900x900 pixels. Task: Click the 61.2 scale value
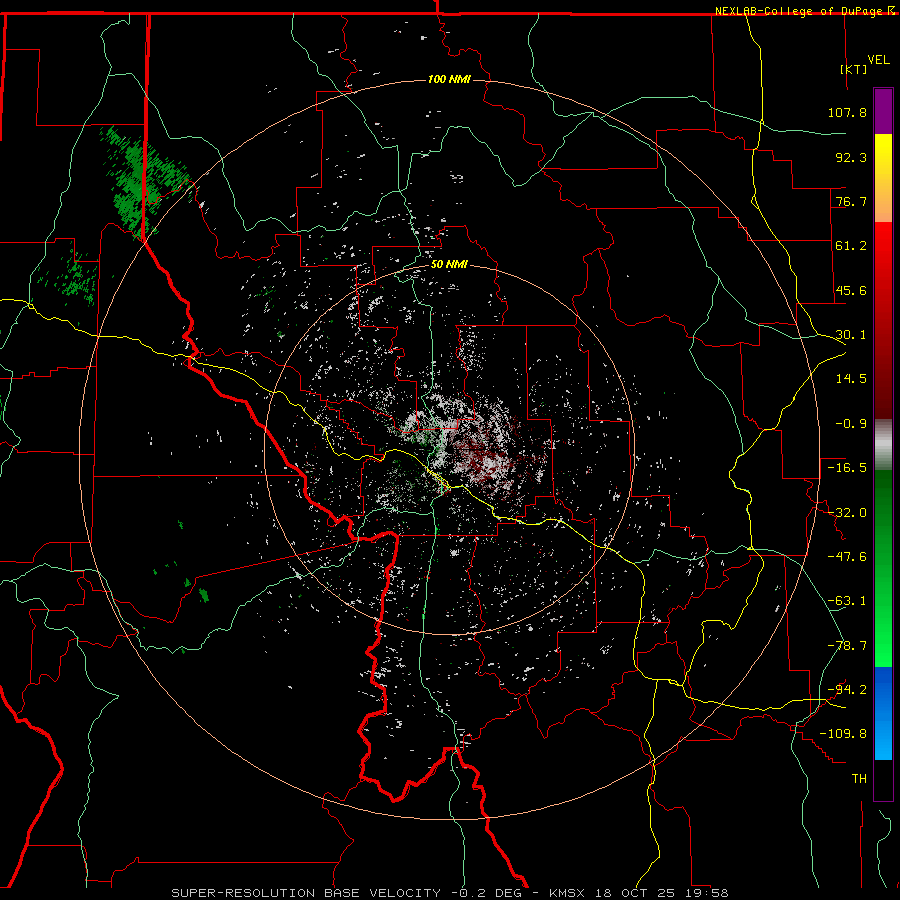tap(851, 246)
